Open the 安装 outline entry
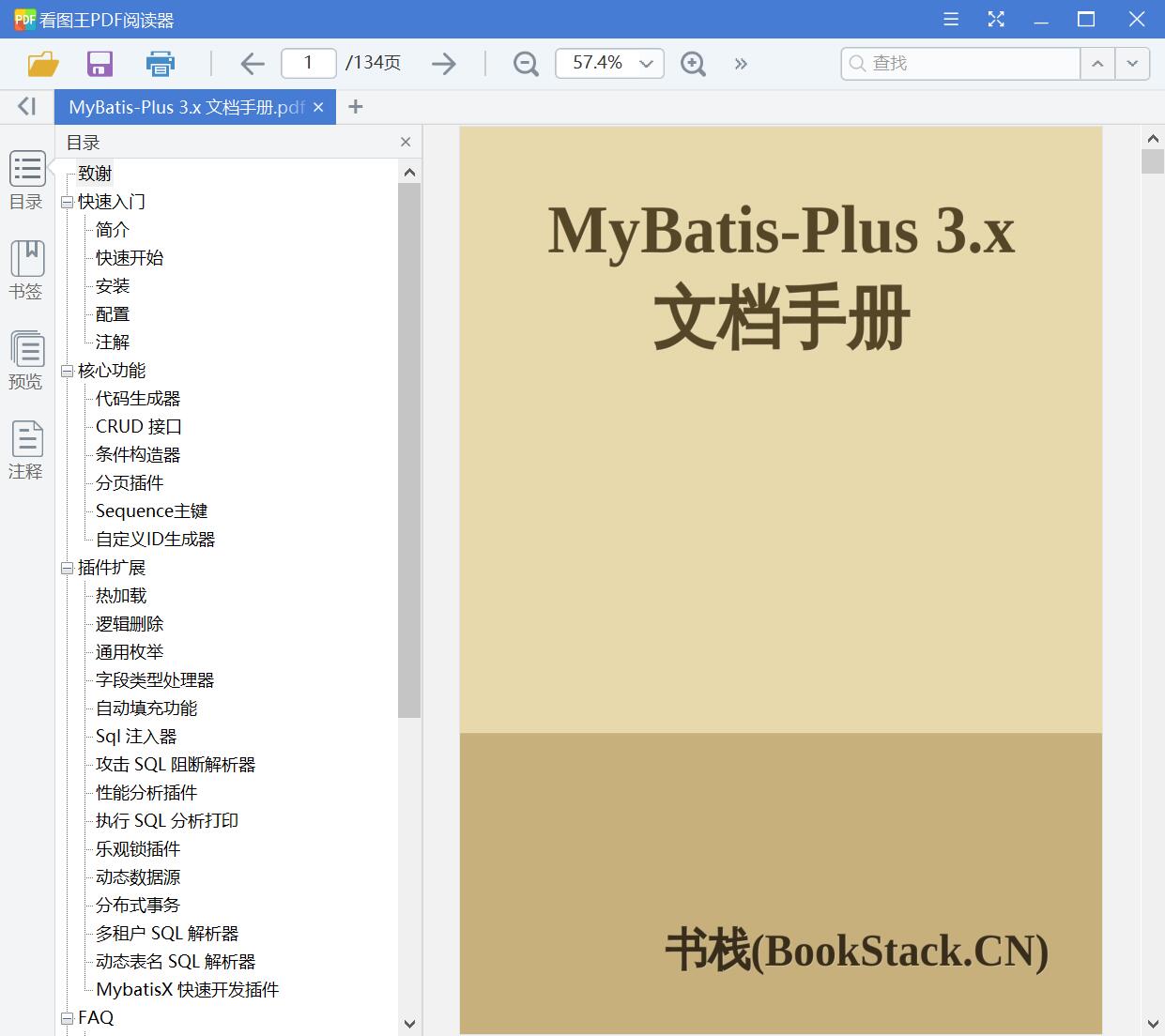Image resolution: width=1165 pixels, height=1036 pixels. point(113,286)
